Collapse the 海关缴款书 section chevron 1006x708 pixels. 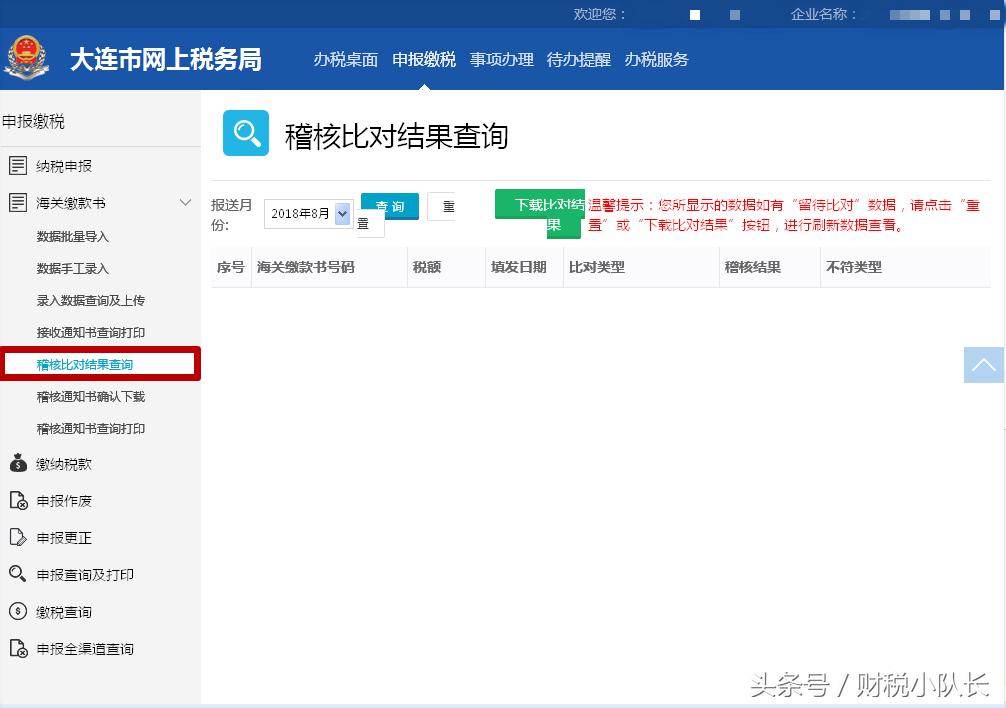pos(184,202)
